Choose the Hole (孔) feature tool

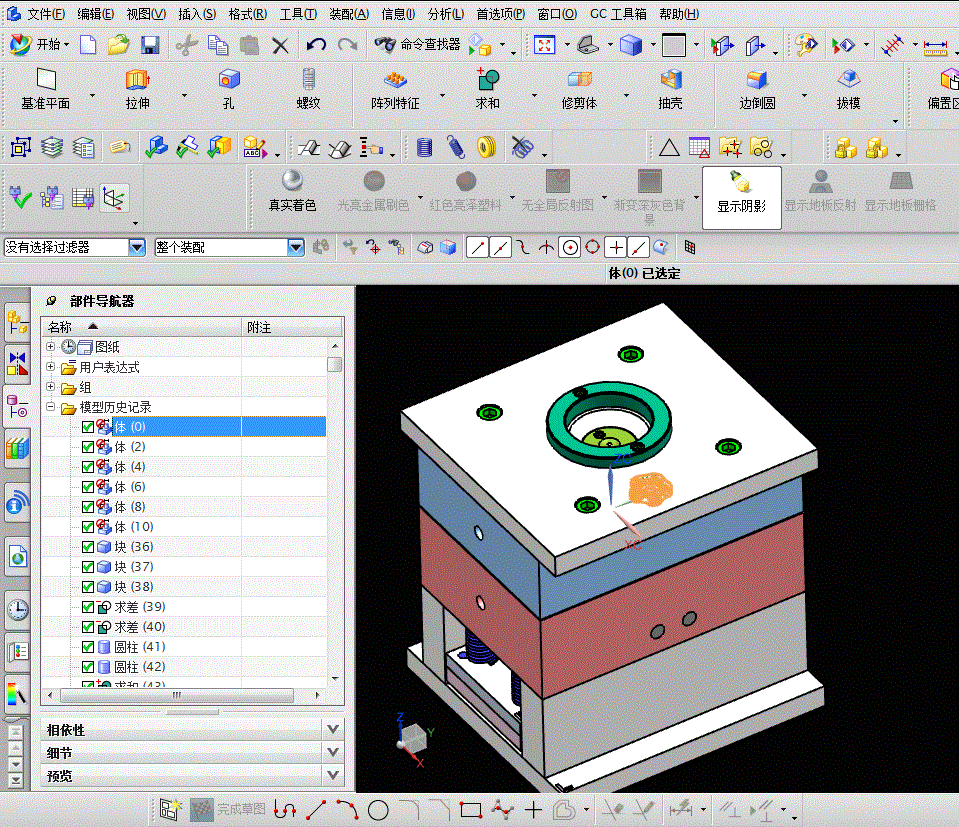(x=229, y=90)
